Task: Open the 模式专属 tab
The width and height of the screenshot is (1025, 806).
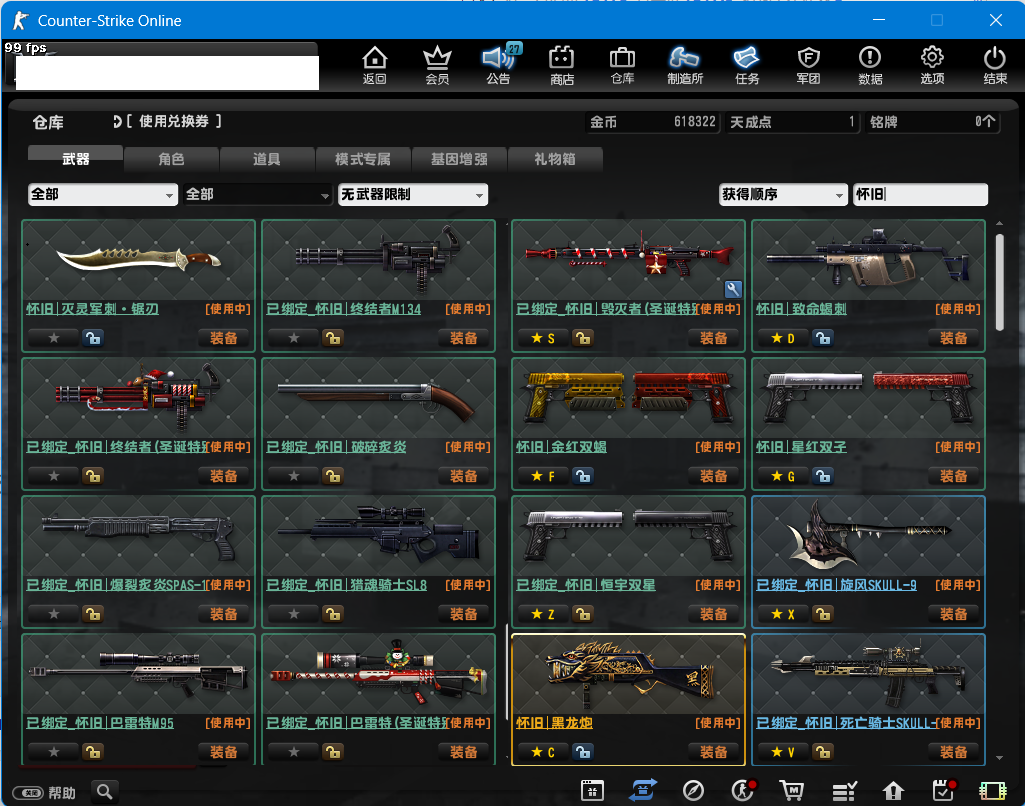Action: click(x=363, y=159)
